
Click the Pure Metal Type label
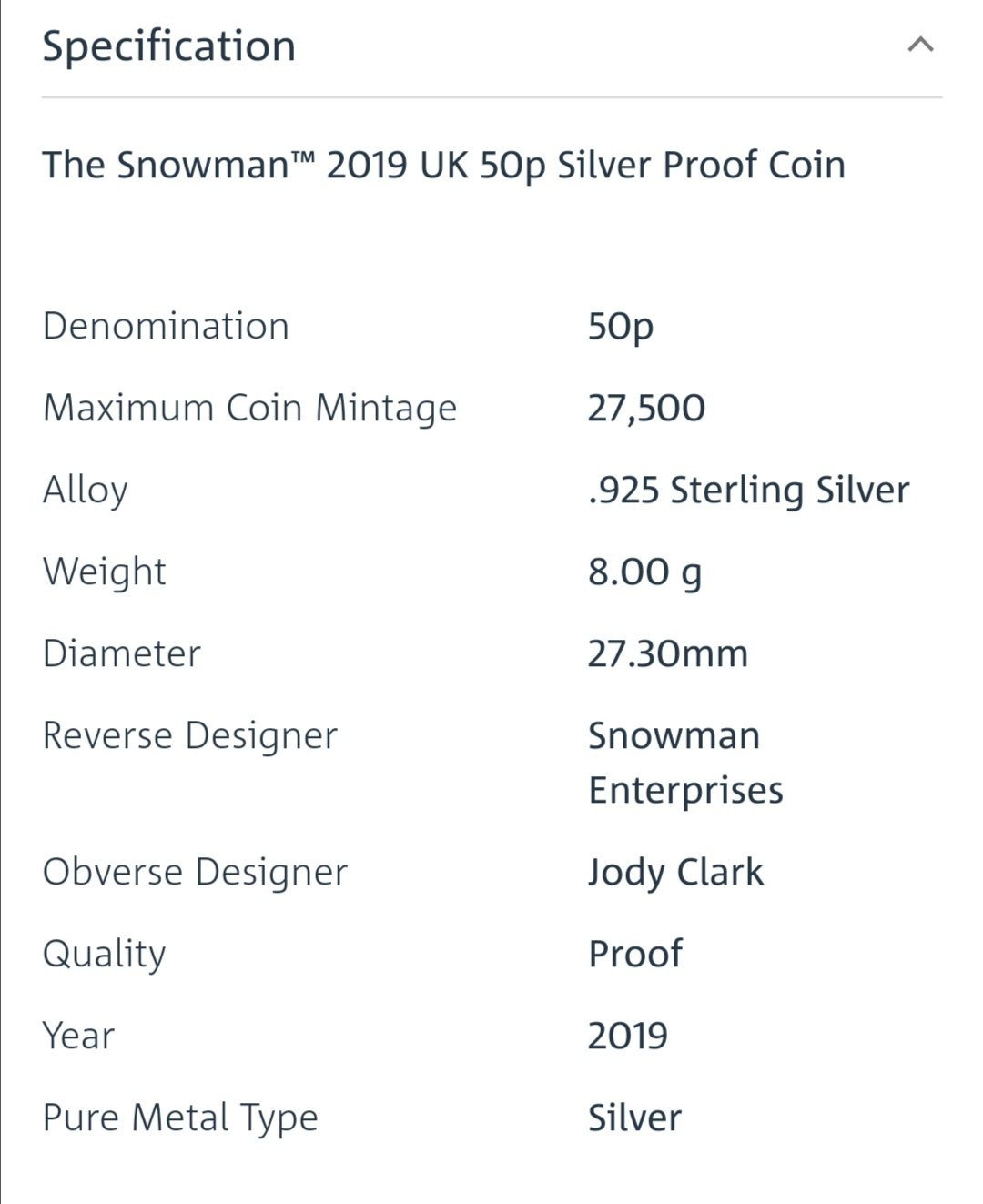click(x=180, y=1118)
